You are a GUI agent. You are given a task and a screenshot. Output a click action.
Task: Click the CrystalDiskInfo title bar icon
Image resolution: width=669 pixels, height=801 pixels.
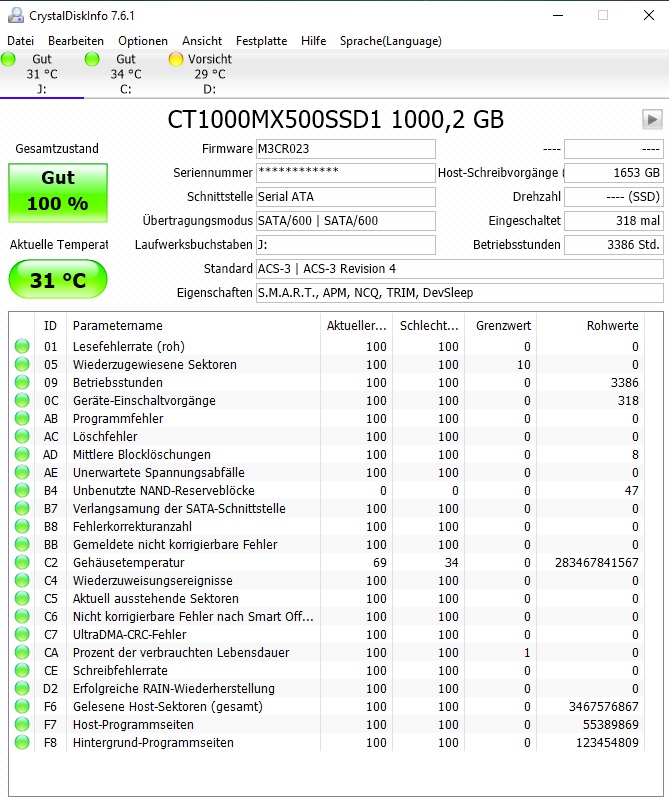point(16,15)
